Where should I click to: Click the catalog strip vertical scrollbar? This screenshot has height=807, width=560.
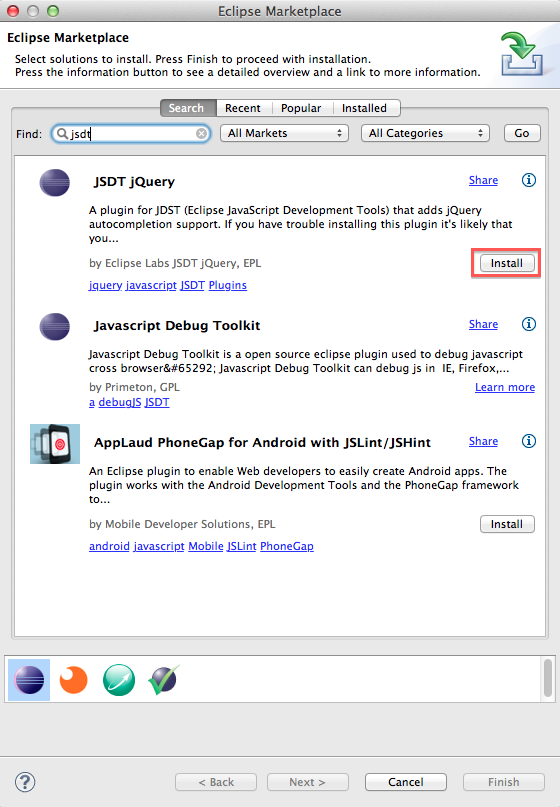coord(548,677)
